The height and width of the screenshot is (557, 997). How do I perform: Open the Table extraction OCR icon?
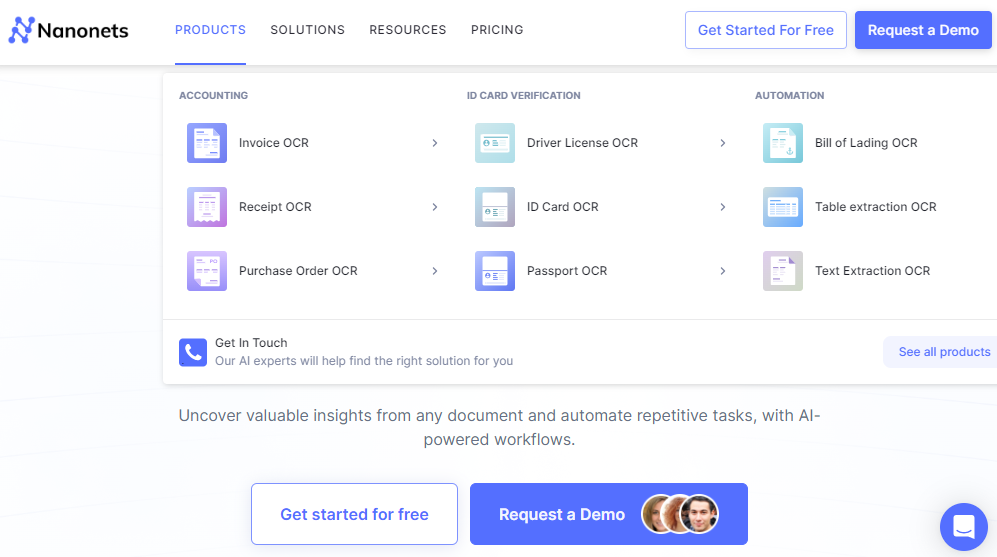783,207
